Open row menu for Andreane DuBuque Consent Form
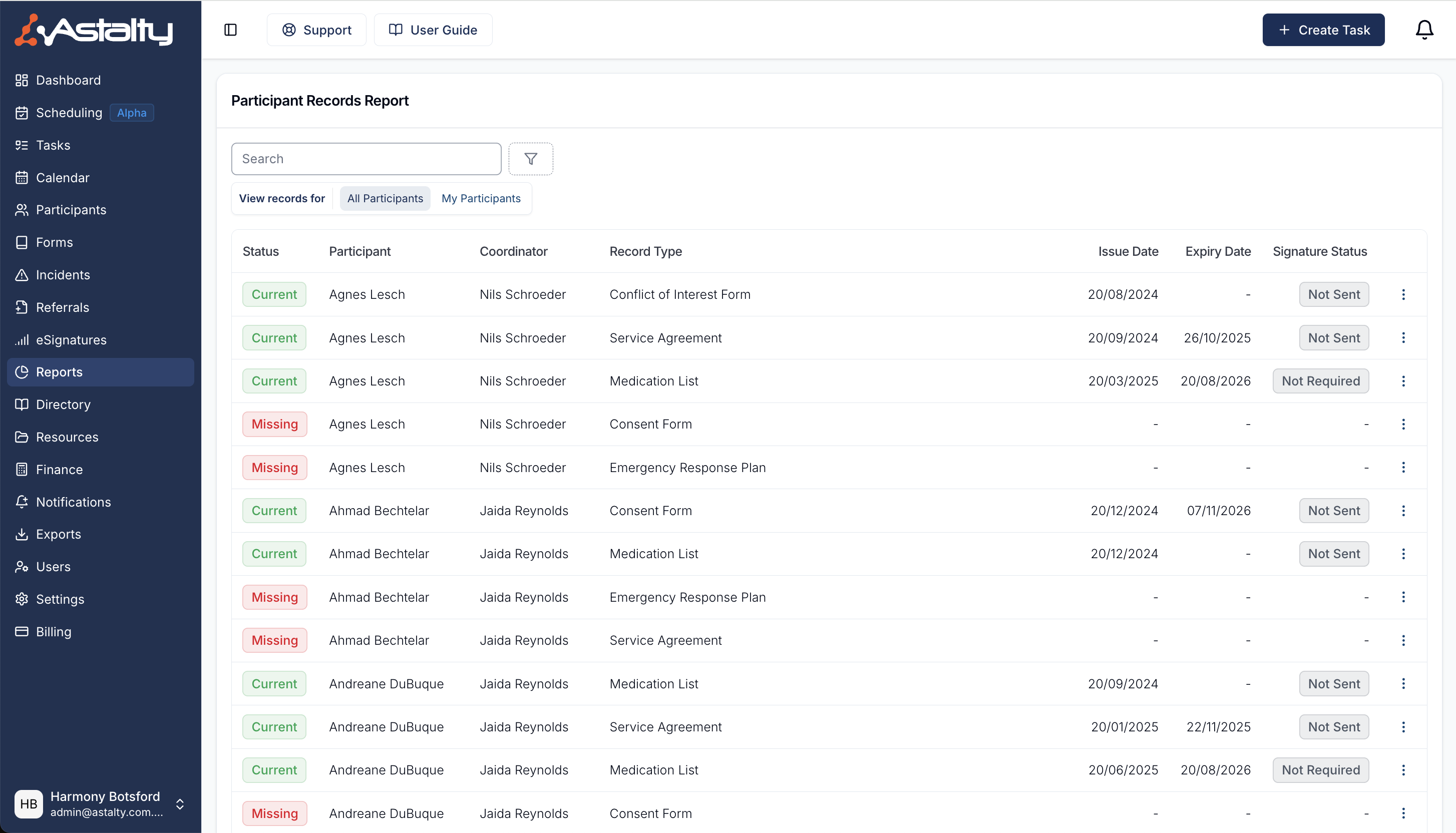This screenshot has height=833, width=1456. 1403,813
